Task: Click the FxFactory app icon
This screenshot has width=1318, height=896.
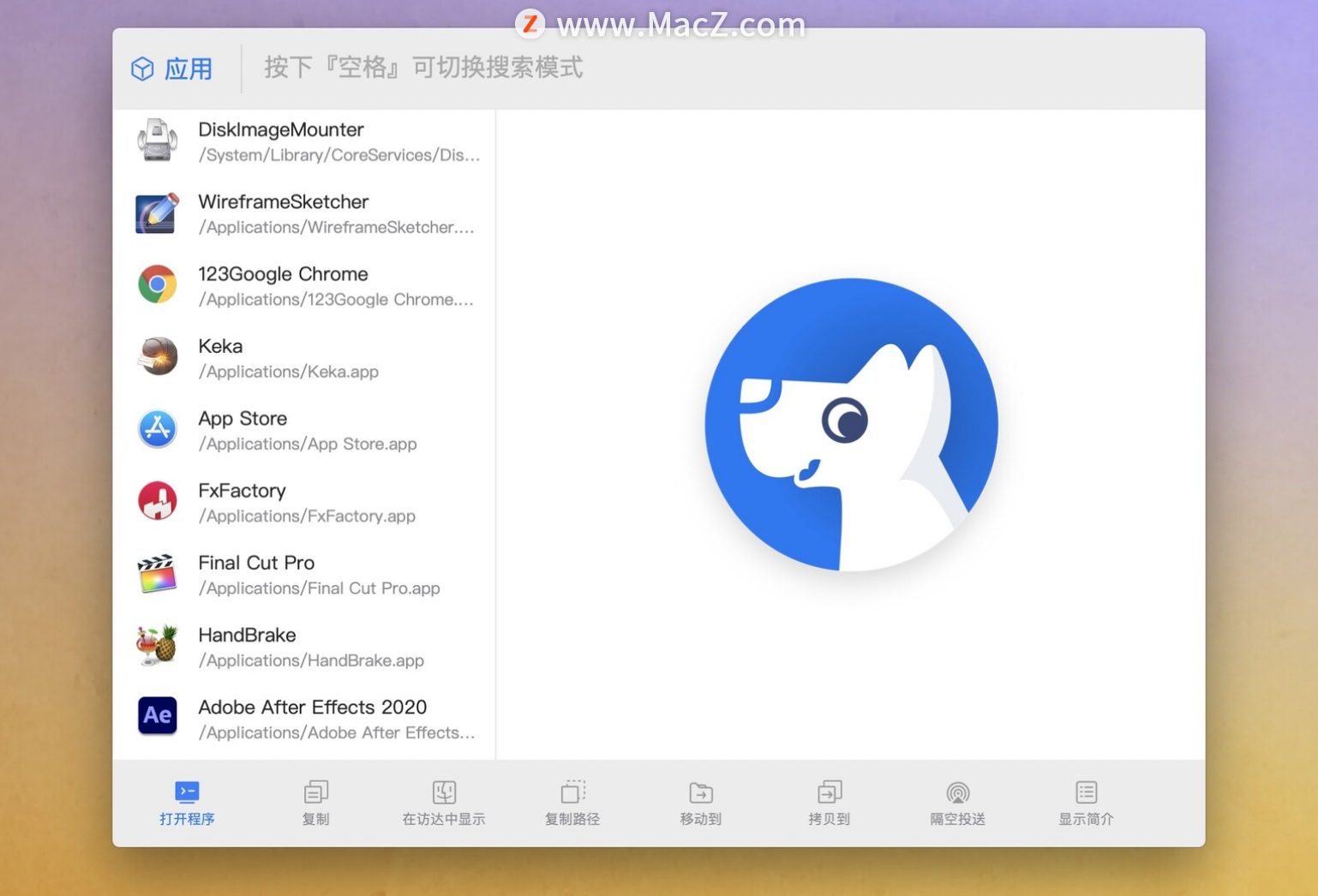Action: 157,501
